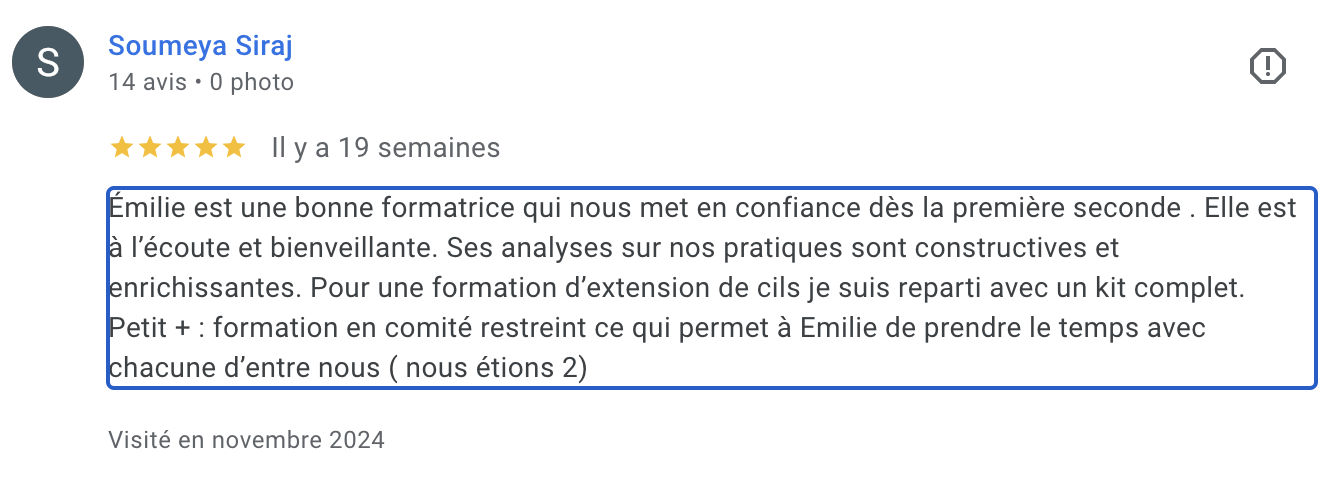Click the "Visité en novembre 2024" label
This screenshot has width=1328, height=490.
pyautogui.click(x=246, y=439)
